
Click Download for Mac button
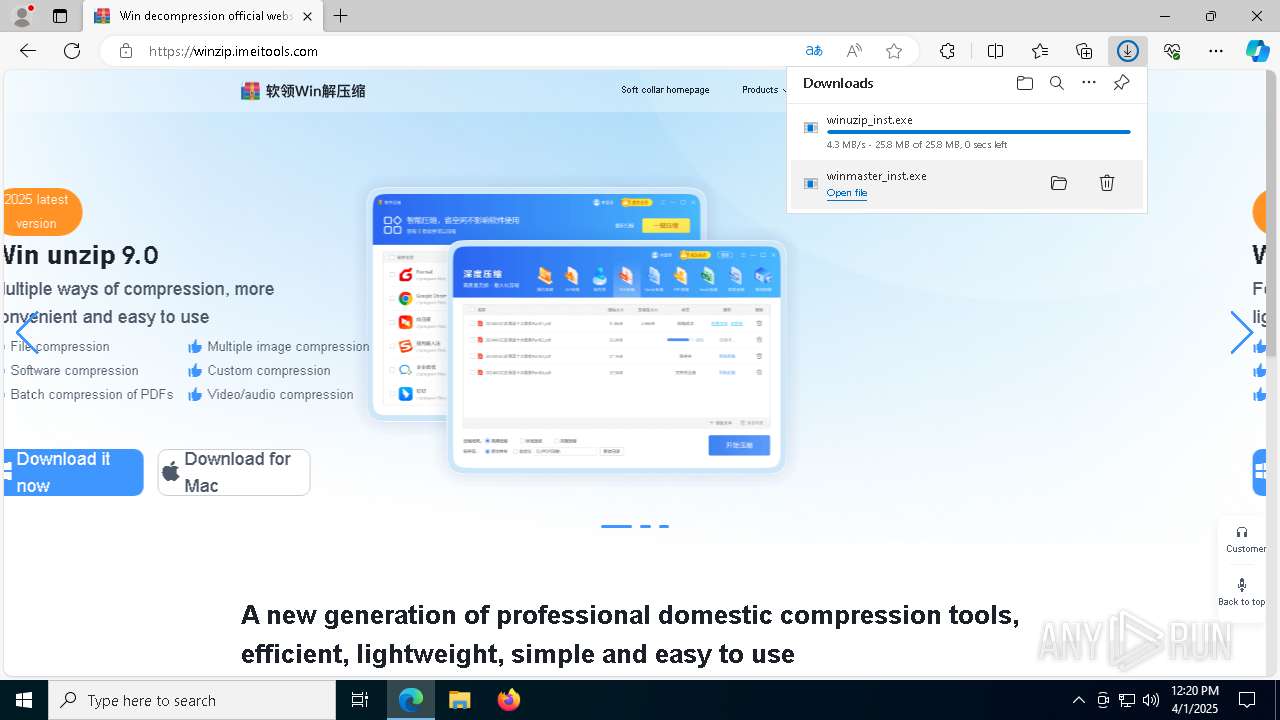(234, 472)
